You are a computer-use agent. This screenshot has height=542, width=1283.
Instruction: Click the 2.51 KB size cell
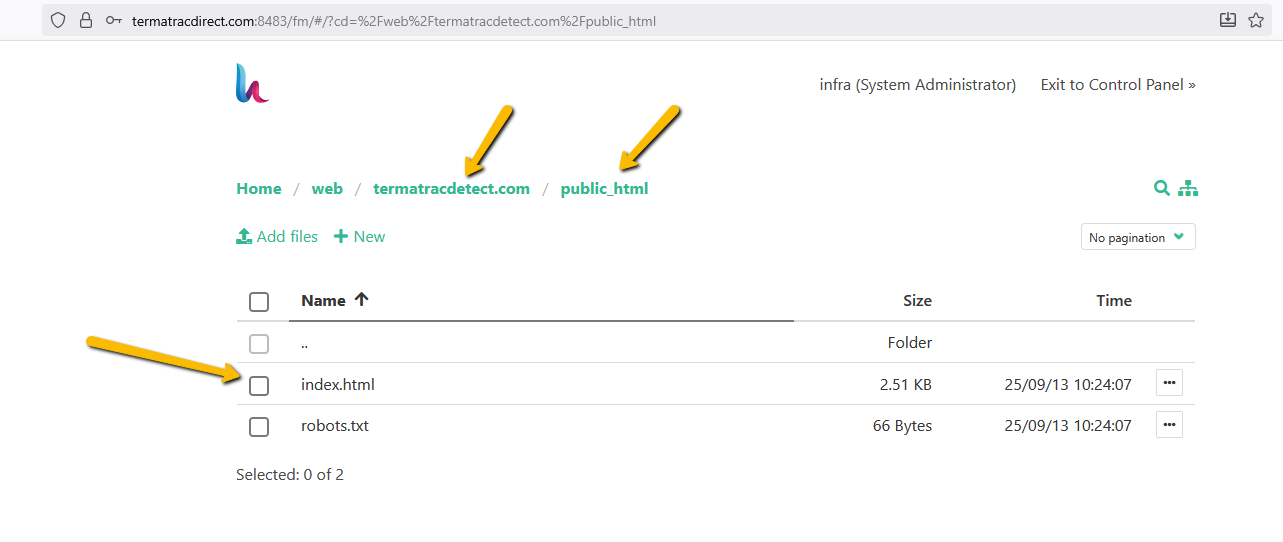pyautogui.click(x=905, y=384)
